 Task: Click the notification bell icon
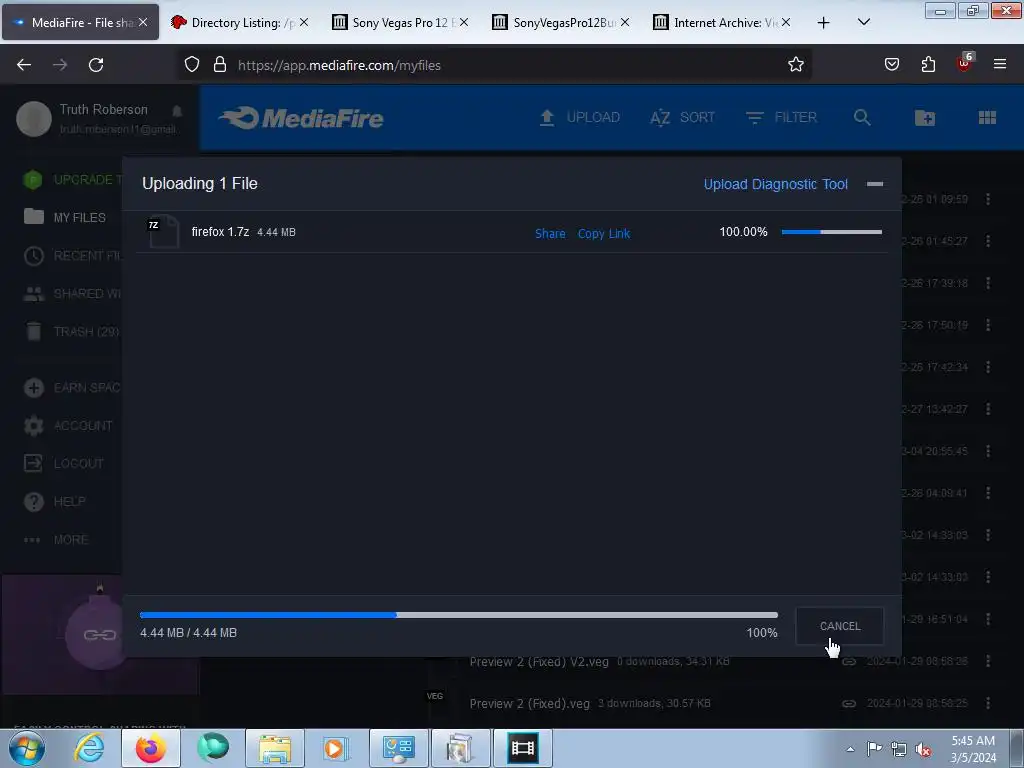[x=177, y=110]
